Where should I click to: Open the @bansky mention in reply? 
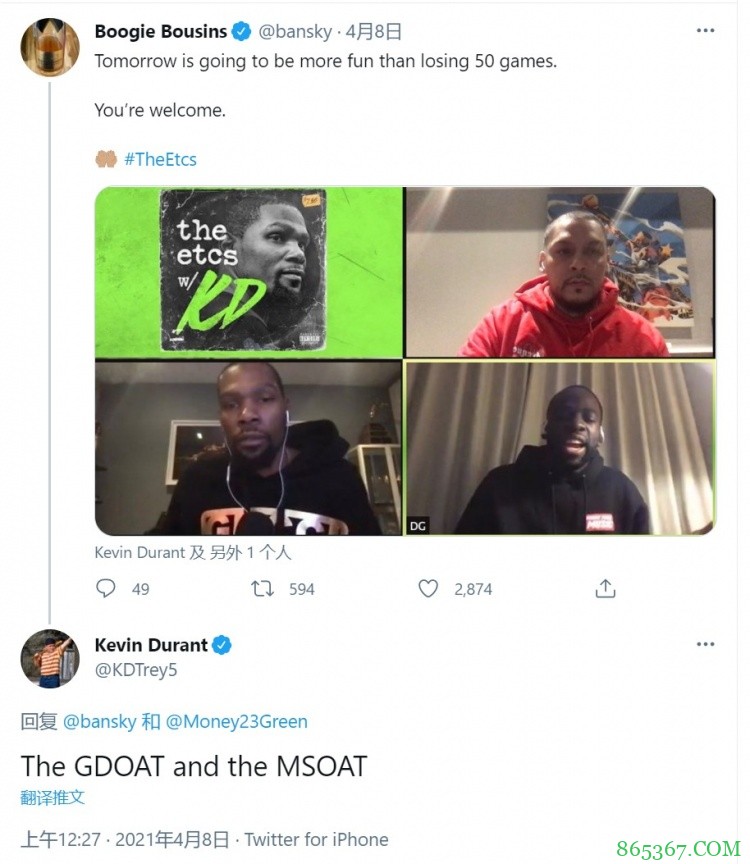pyautogui.click(x=100, y=721)
